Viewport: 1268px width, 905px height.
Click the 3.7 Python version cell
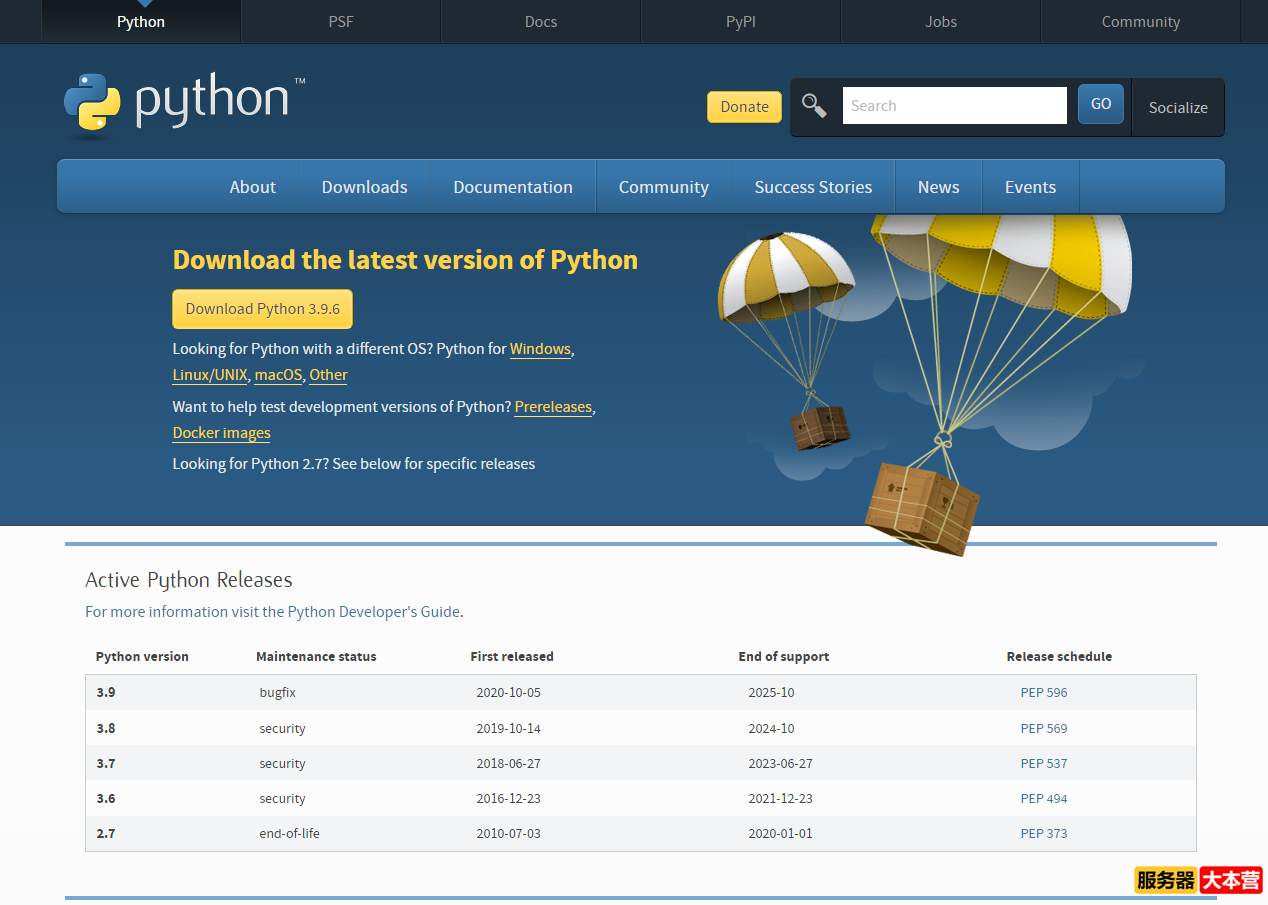(106, 763)
